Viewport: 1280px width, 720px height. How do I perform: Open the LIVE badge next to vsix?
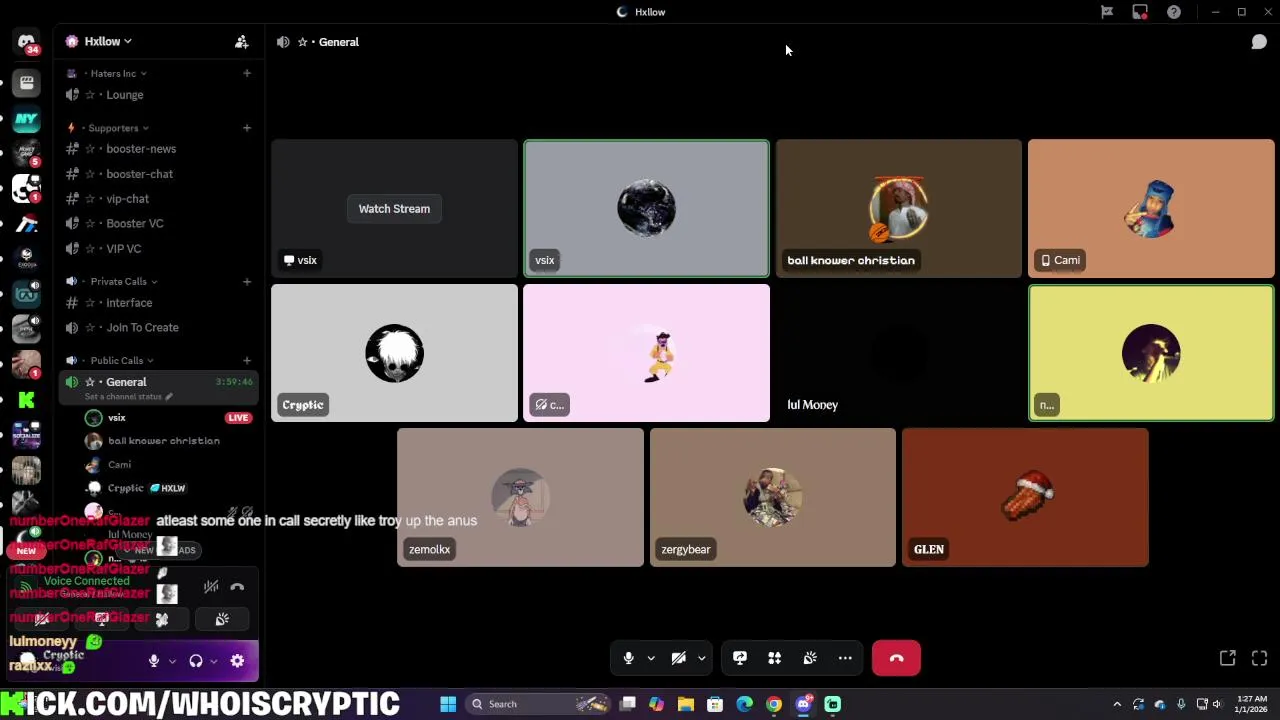tap(238, 418)
